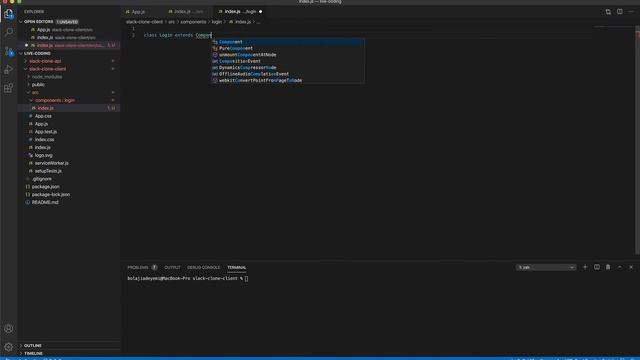Open logo.svg in the file tree
This screenshot has width=640, height=360.
[x=43, y=155]
